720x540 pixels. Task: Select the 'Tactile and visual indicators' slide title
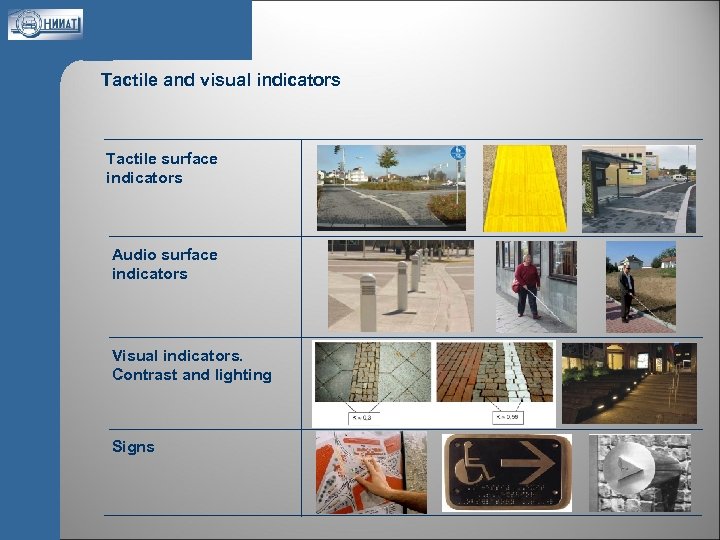220,80
